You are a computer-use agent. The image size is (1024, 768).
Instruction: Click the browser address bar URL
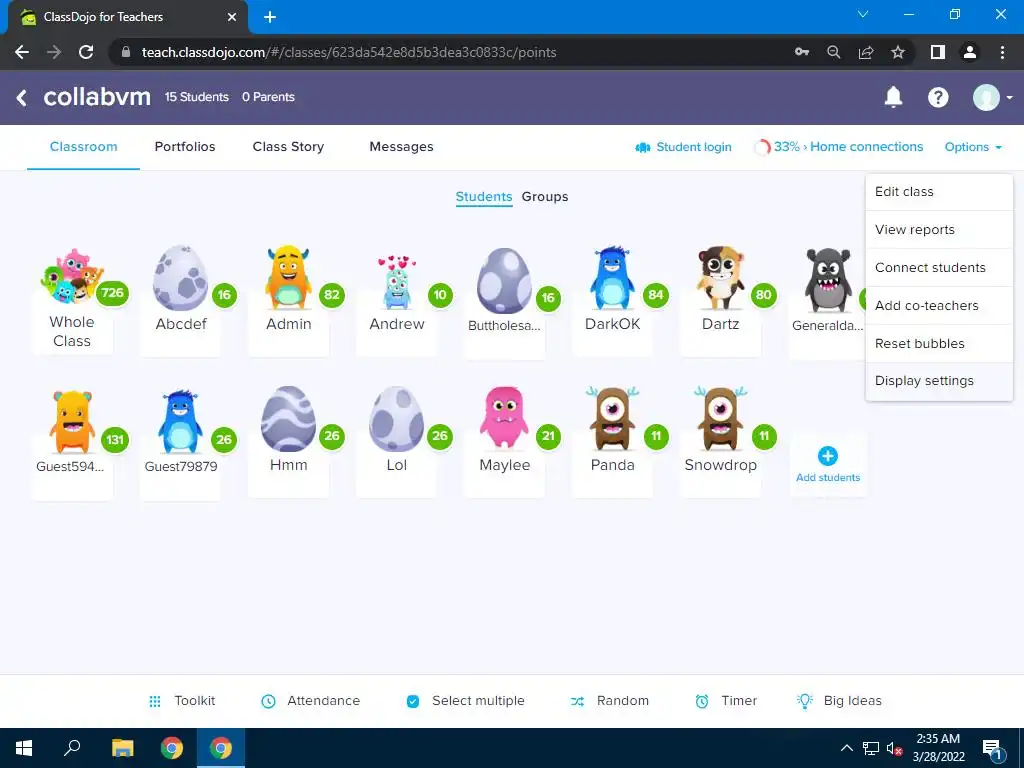point(349,52)
